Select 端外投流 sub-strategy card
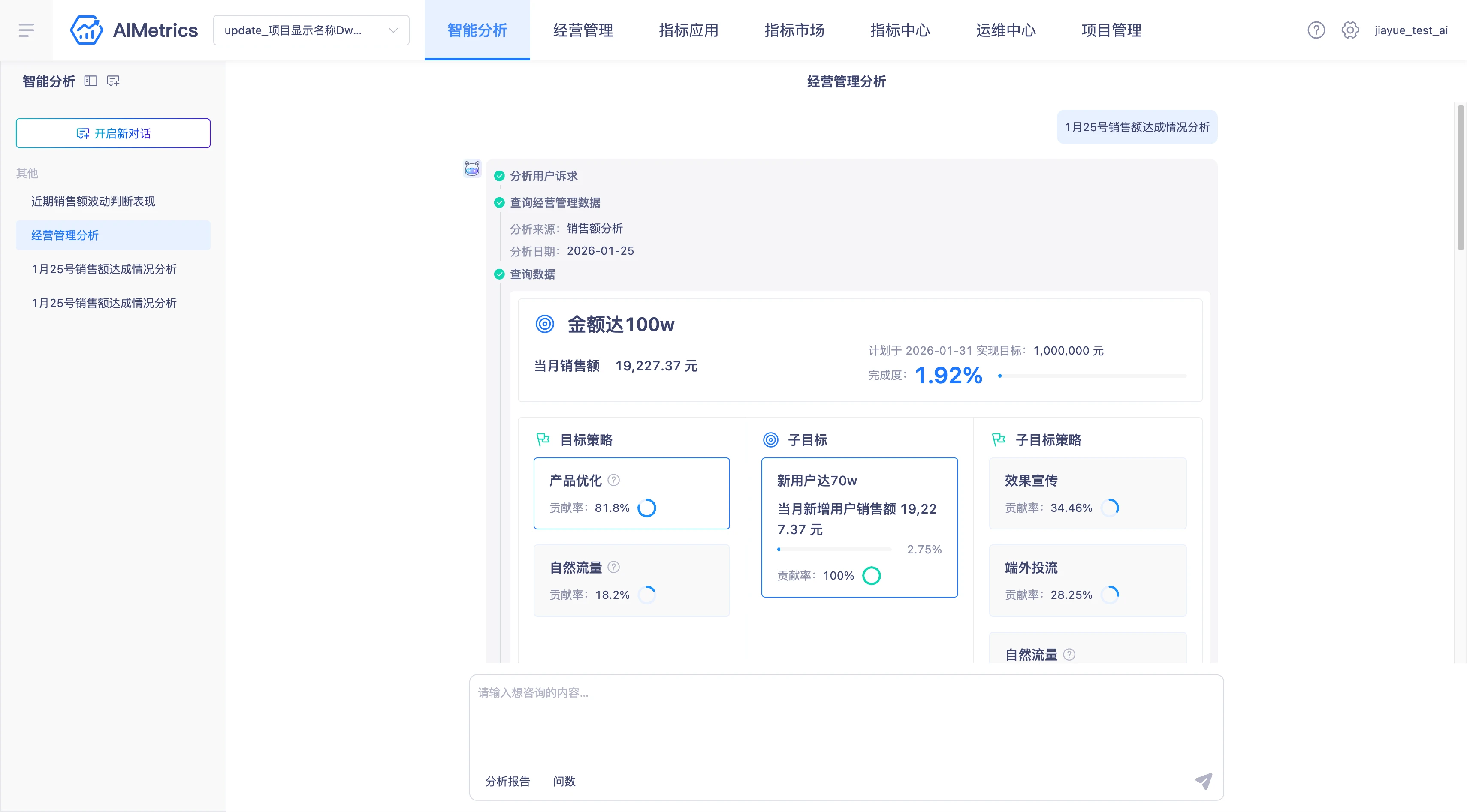The width and height of the screenshot is (1467, 812). [x=1088, y=580]
